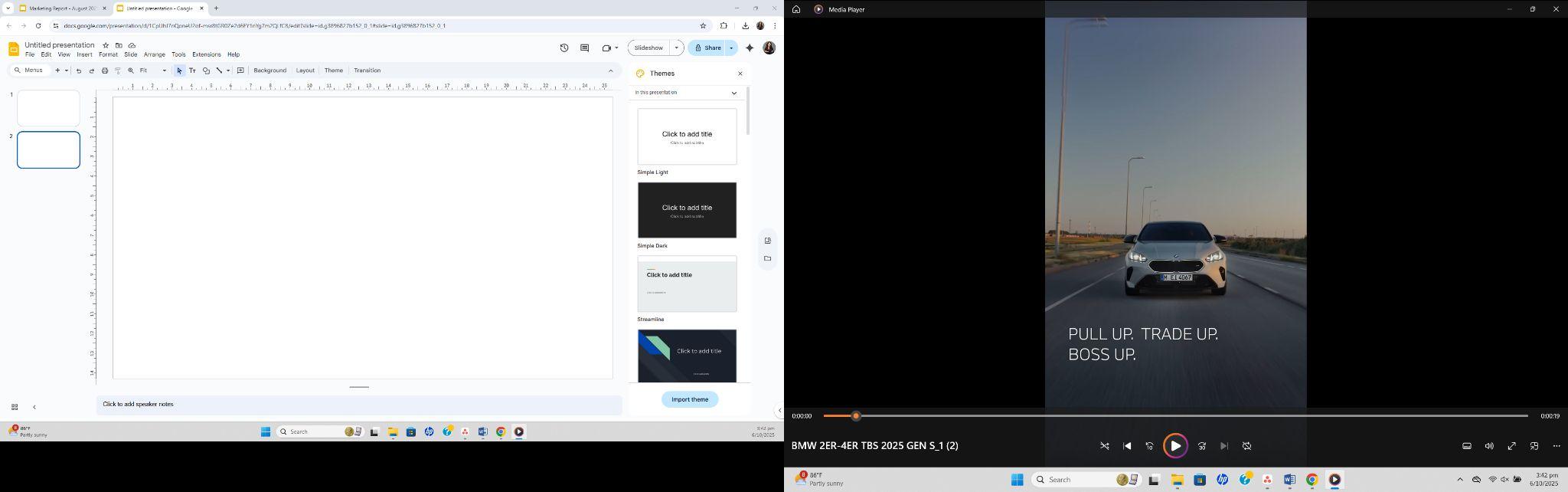Image resolution: width=1568 pixels, height=492 pixels.
Task: Open the comments history icon
Action: click(x=585, y=48)
